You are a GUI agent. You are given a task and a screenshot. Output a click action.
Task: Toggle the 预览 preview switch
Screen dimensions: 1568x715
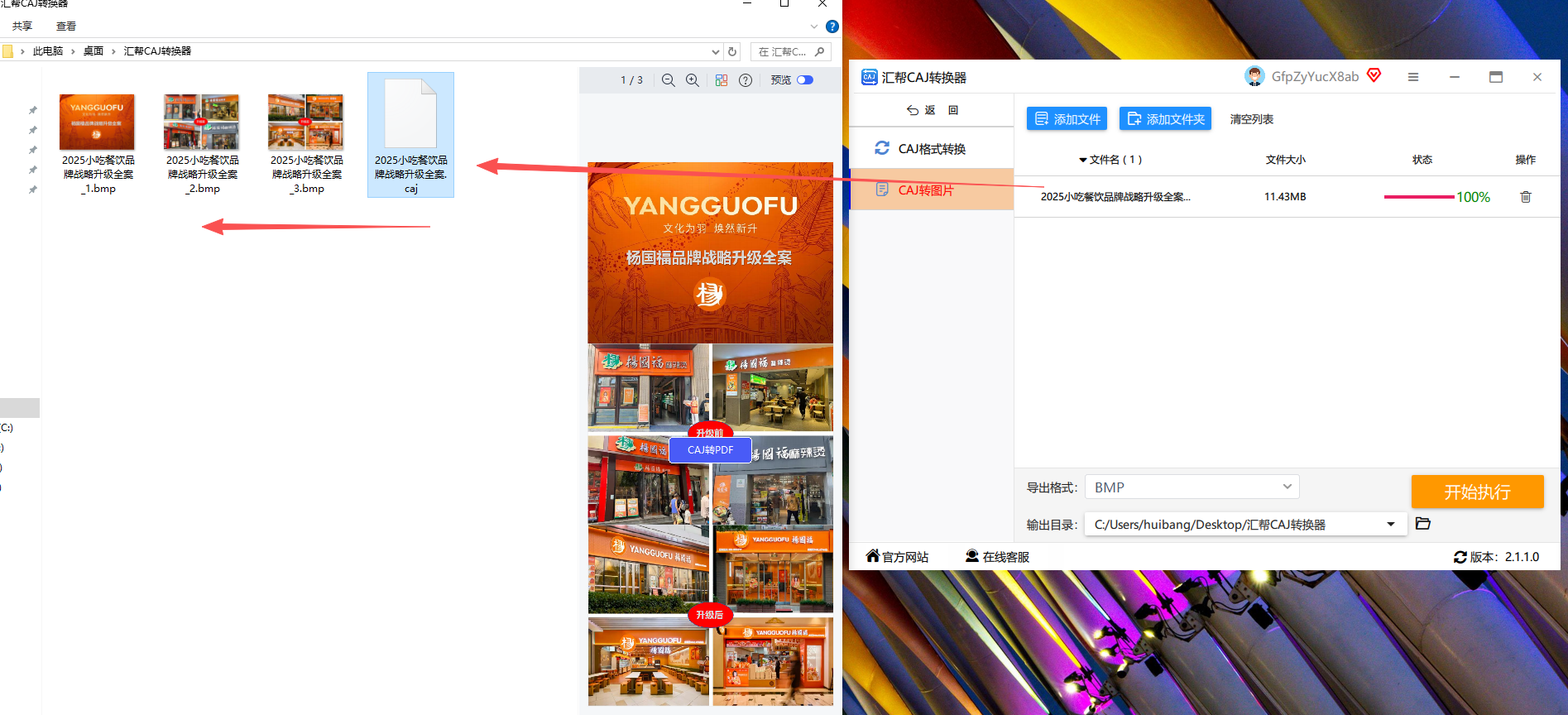coord(805,80)
